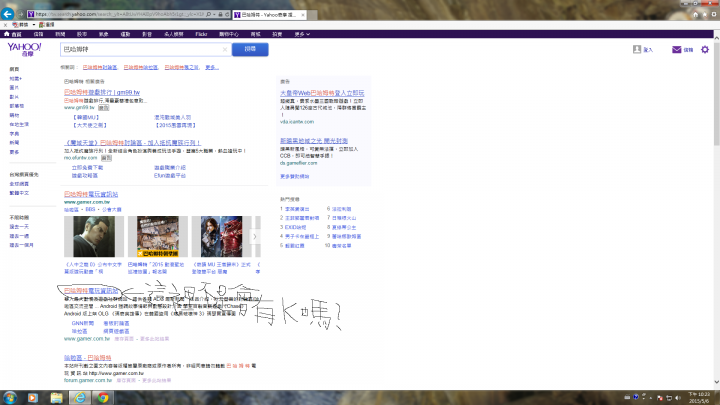Open the third carousel thumbnail with red armor

tap(221, 236)
